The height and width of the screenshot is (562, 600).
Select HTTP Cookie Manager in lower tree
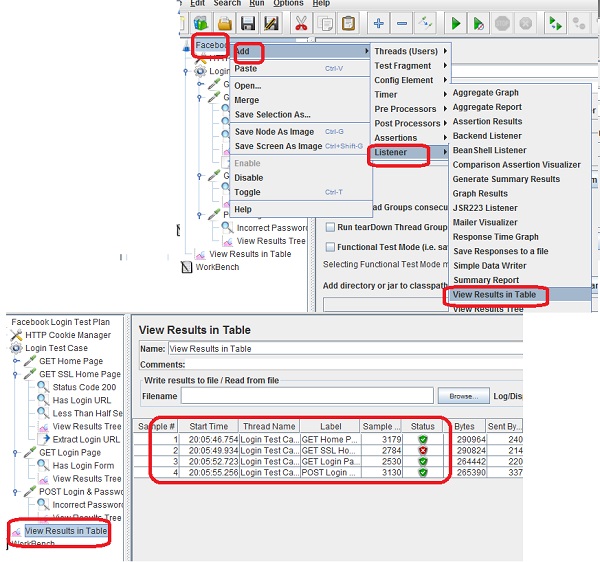click(x=68, y=335)
